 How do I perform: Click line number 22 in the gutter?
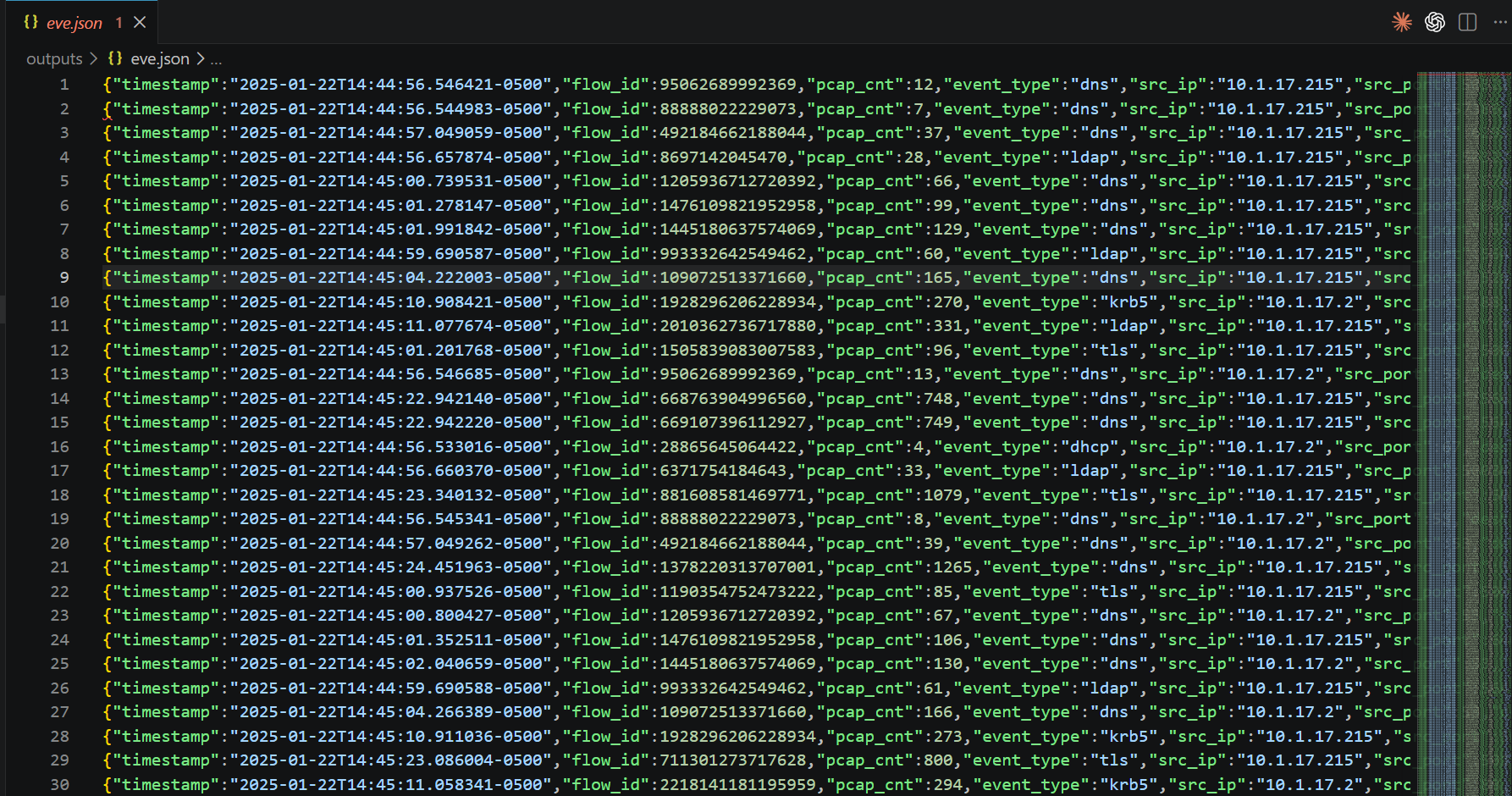(59, 591)
